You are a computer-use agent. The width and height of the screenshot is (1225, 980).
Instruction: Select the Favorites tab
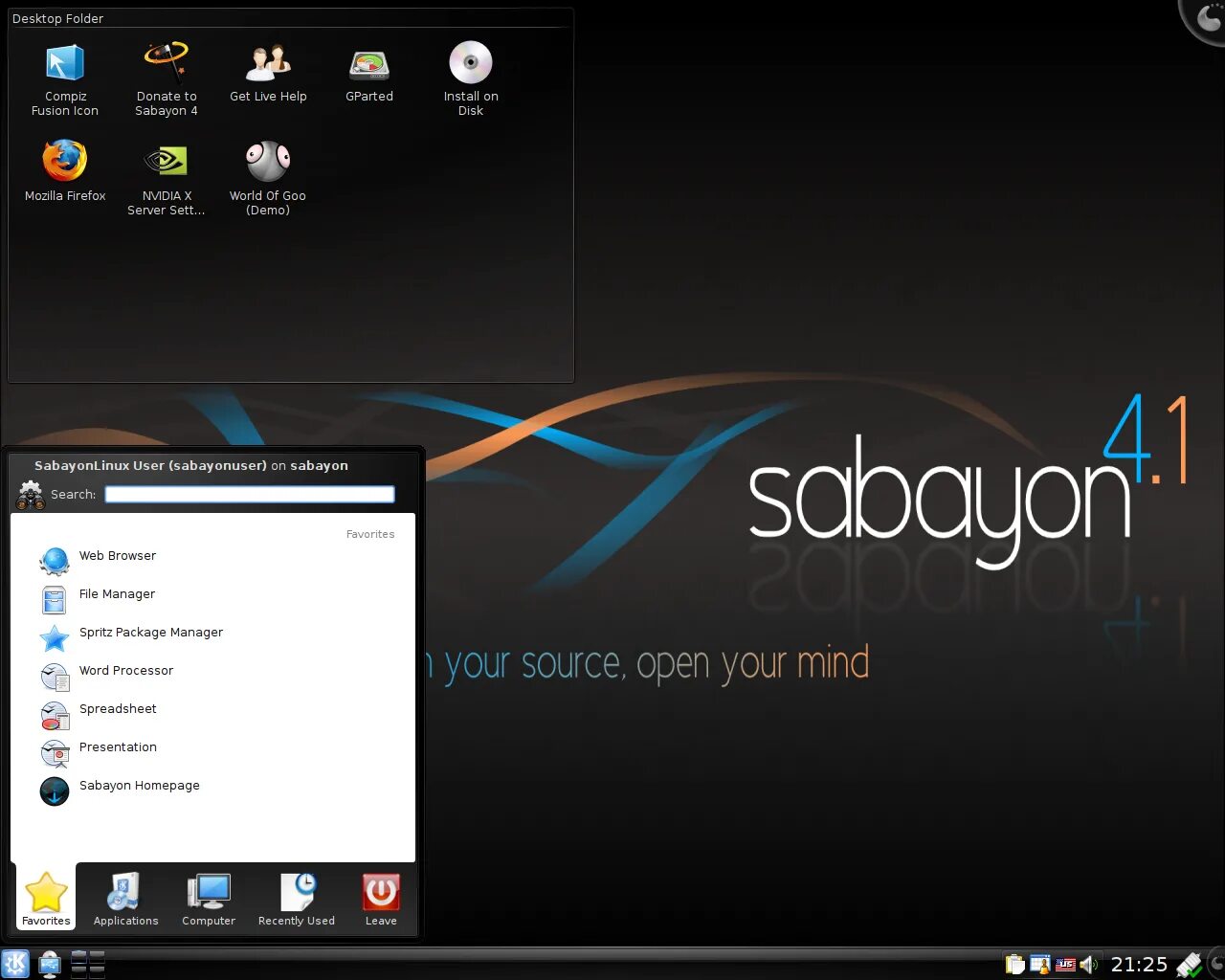point(46,900)
